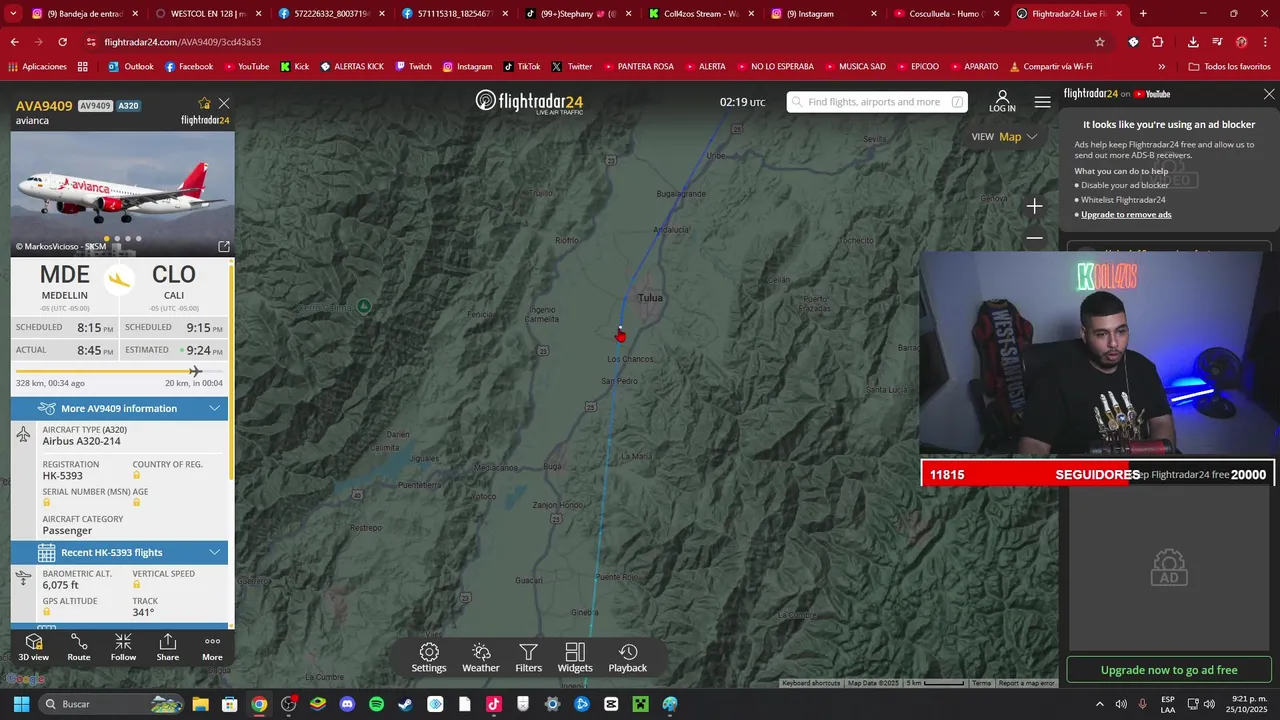Collapse More AV9409 information section

click(x=119, y=408)
